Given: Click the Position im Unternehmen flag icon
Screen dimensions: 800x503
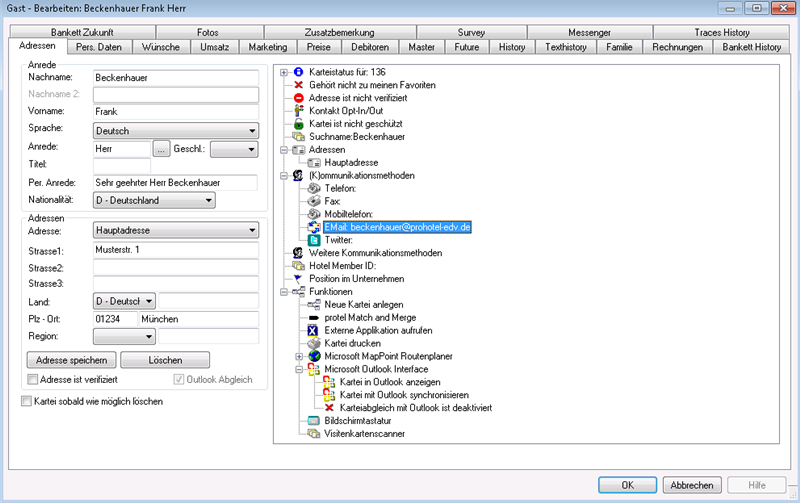Looking at the screenshot, I should click(298, 279).
